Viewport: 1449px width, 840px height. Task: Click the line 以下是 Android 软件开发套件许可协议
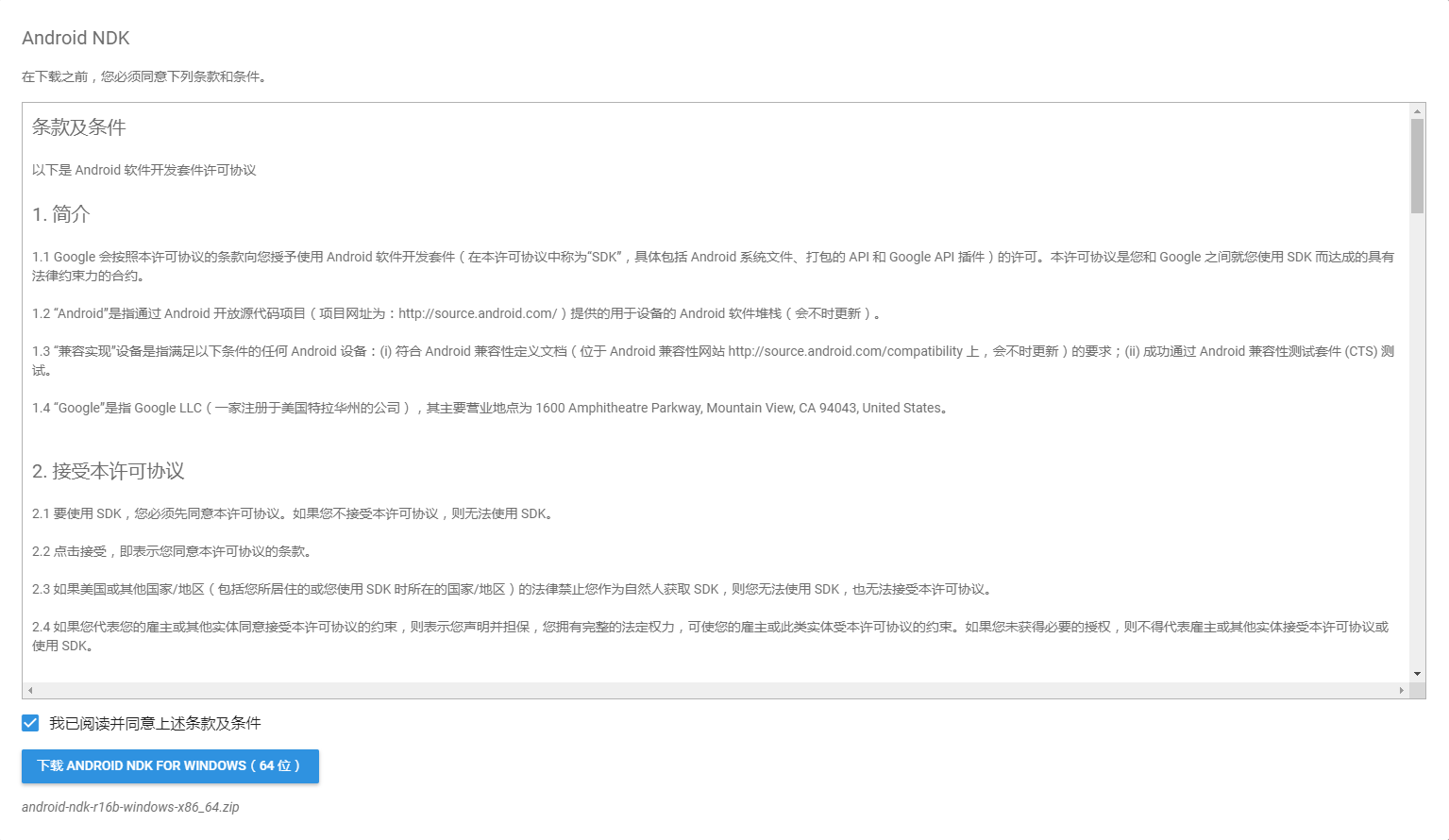coord(144,170)
